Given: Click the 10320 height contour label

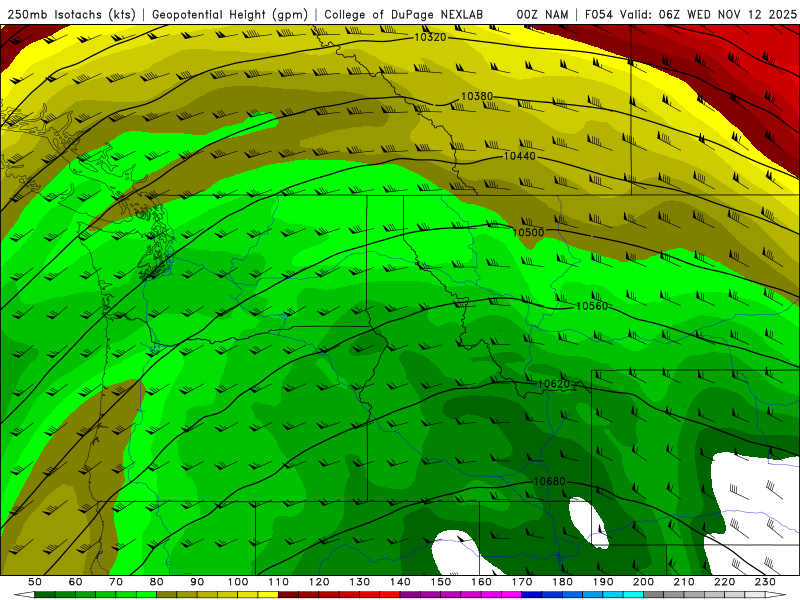Looking at the screenshot, I should click(x=430, y=37).
